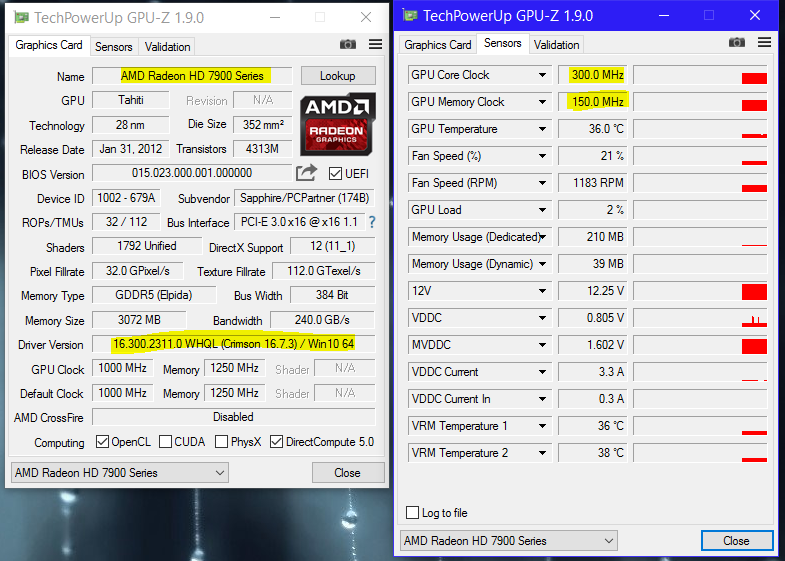Click the camera icon in Sensors window
Screen dimensions: 785x561
[737, 43]
